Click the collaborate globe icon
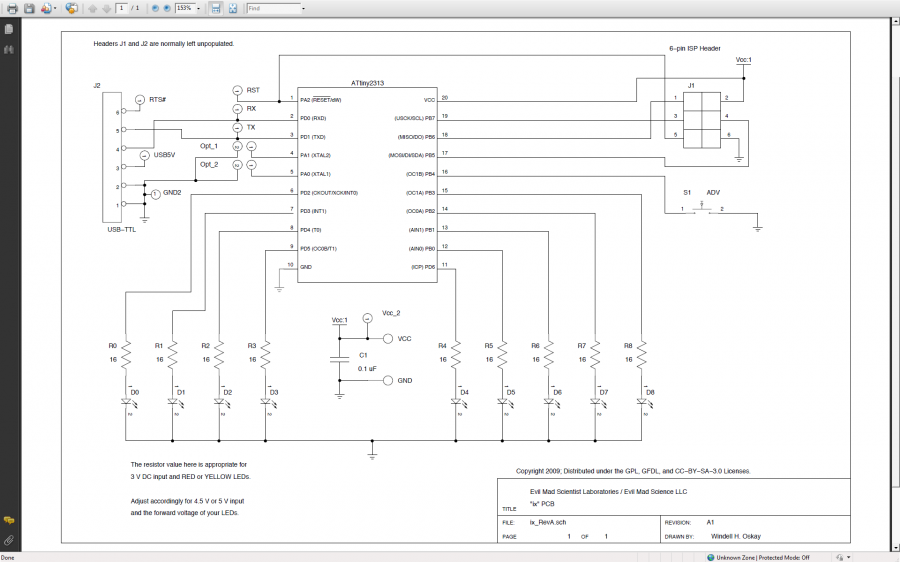The height and width of the screenshot is (562, 900). [71, 8]
